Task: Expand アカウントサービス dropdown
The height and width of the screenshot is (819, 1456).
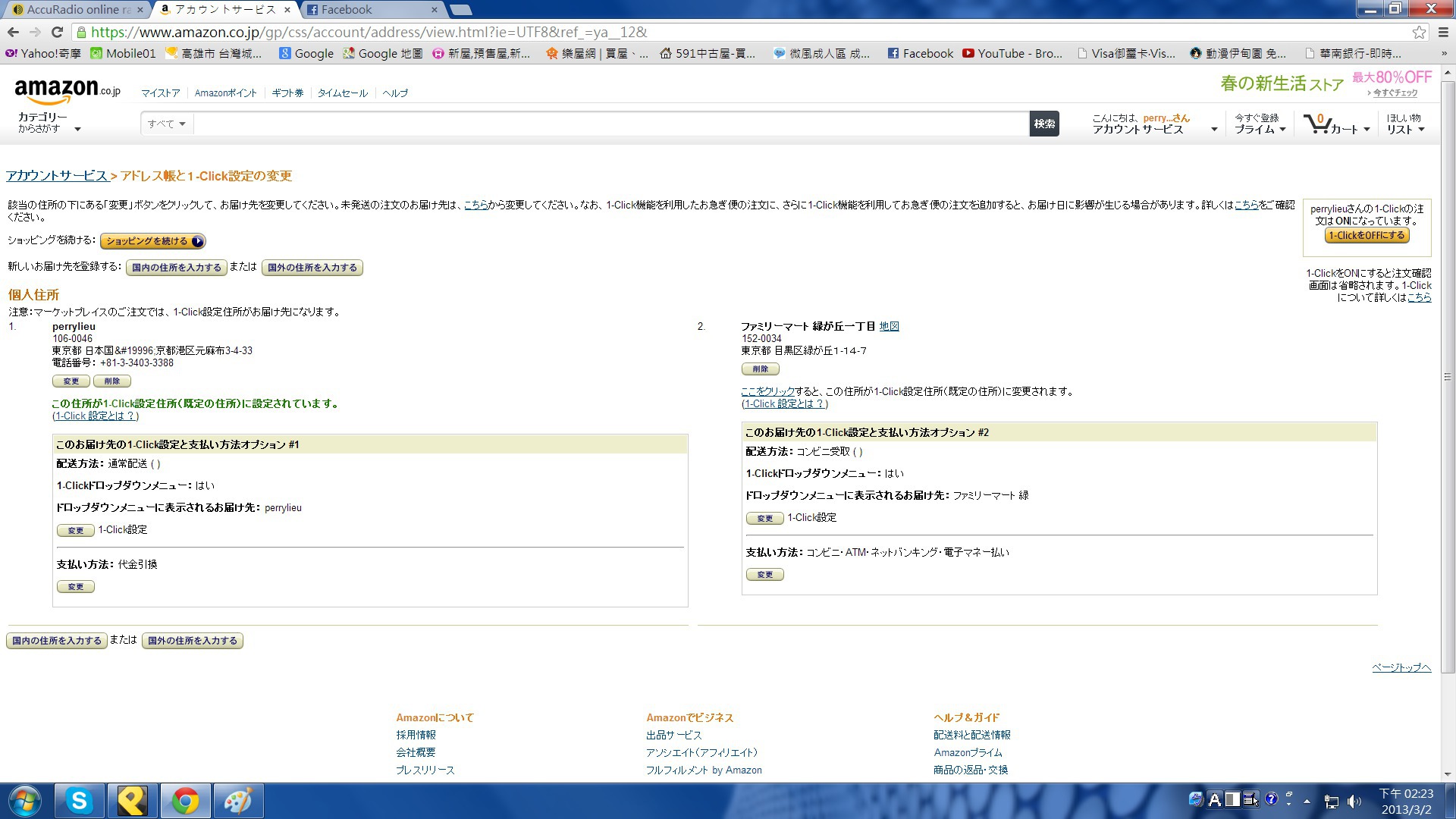Action: (1154, 124)
